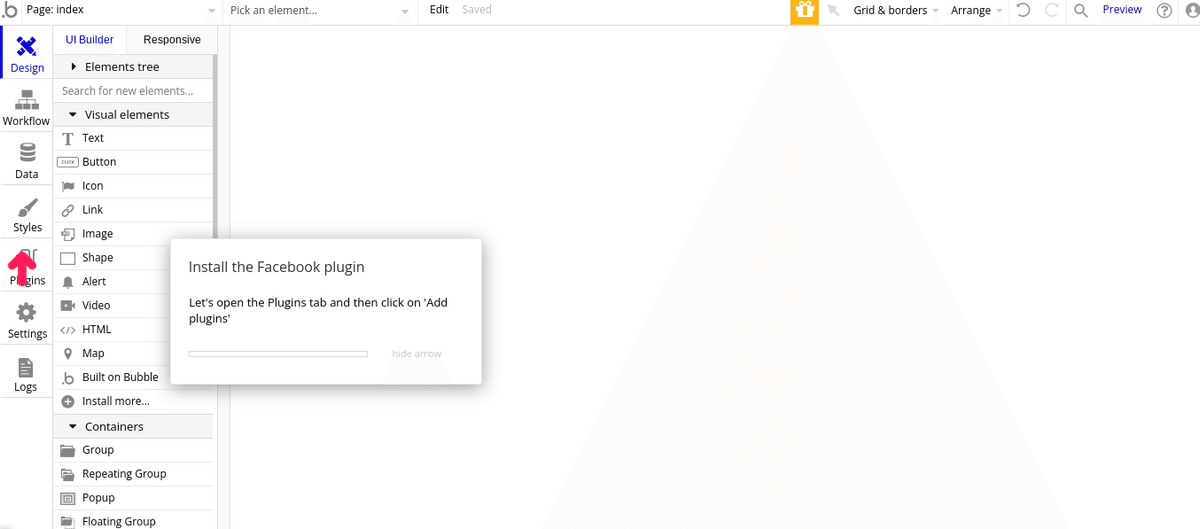Viewport: 1200px width, 529px height.
Task: Open the help question mark
Action: click(1164, 10)
